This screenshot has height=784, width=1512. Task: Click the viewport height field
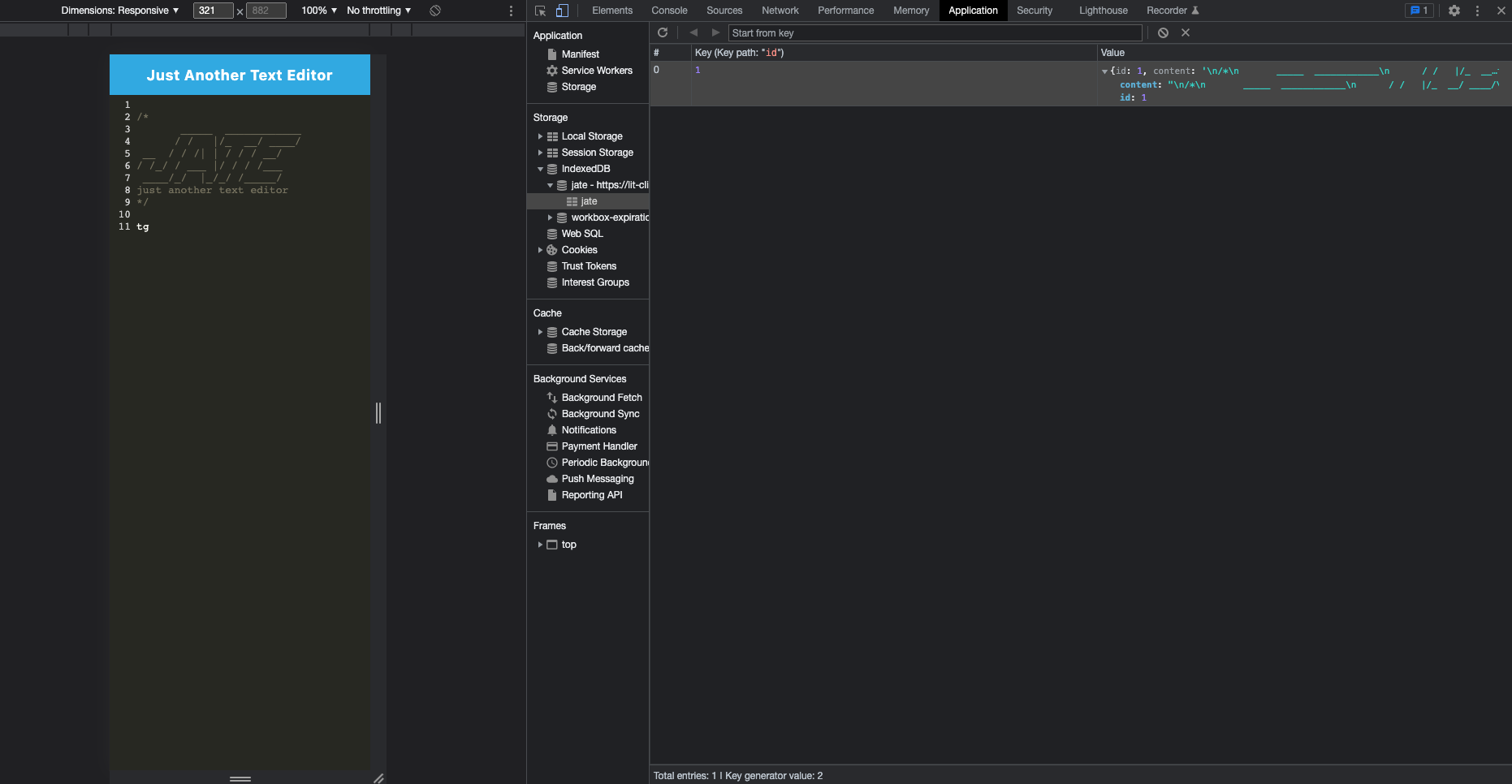[x=266, y=11]
